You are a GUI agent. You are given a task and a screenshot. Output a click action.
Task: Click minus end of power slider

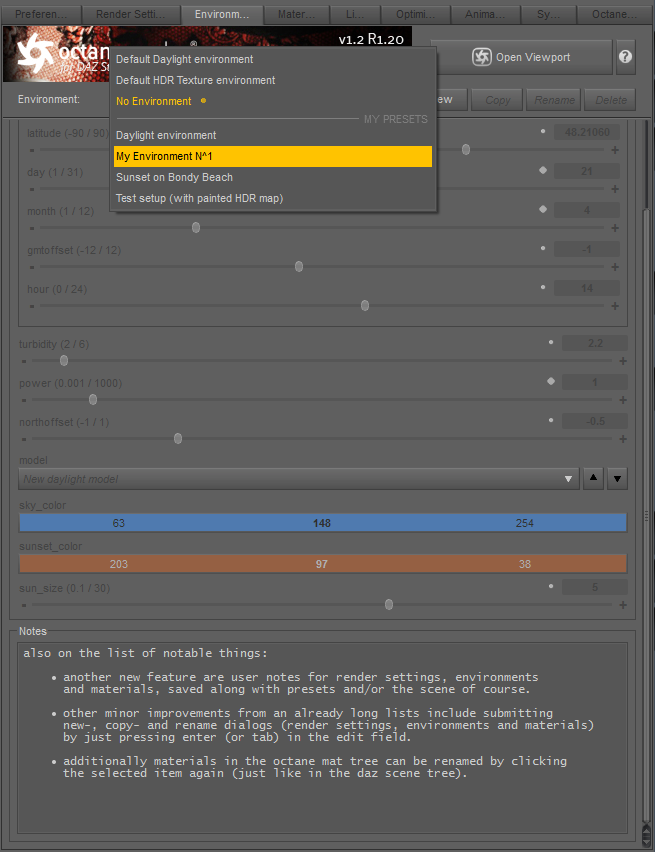pyautogui.click(x=24, y=400)
